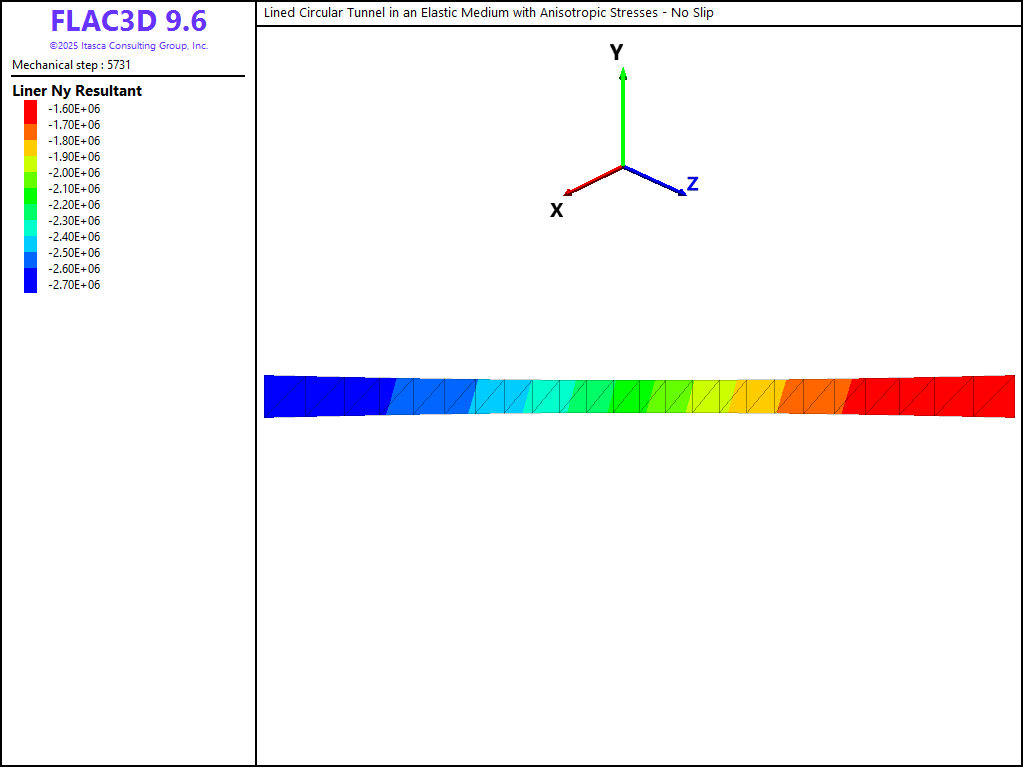Click the FLAC3D 9.6 logo

pyautogui.click(x=128, y=22)
